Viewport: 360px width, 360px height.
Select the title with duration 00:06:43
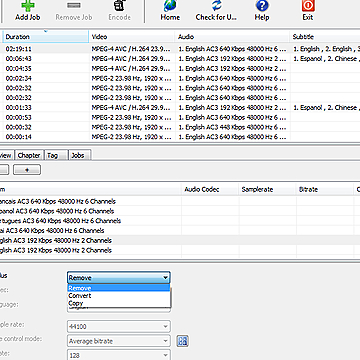[x=180, y=59]
